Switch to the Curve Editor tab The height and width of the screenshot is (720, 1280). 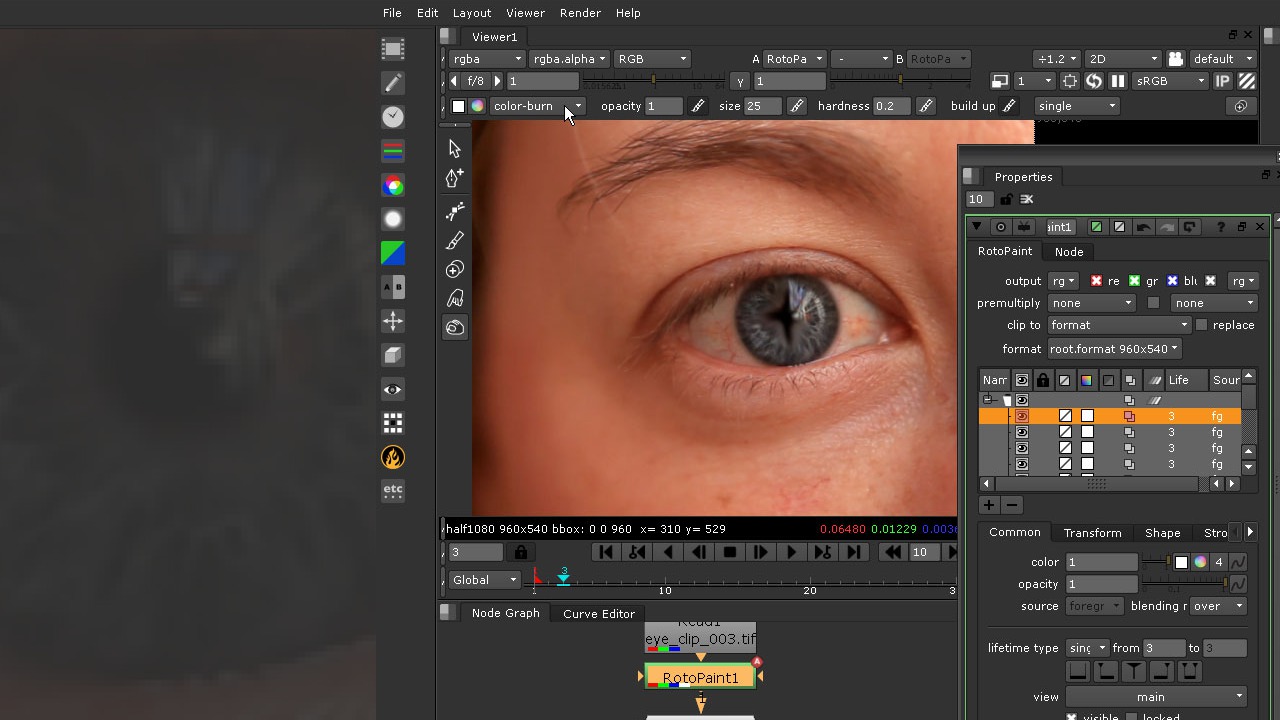[x=599, y=614]
